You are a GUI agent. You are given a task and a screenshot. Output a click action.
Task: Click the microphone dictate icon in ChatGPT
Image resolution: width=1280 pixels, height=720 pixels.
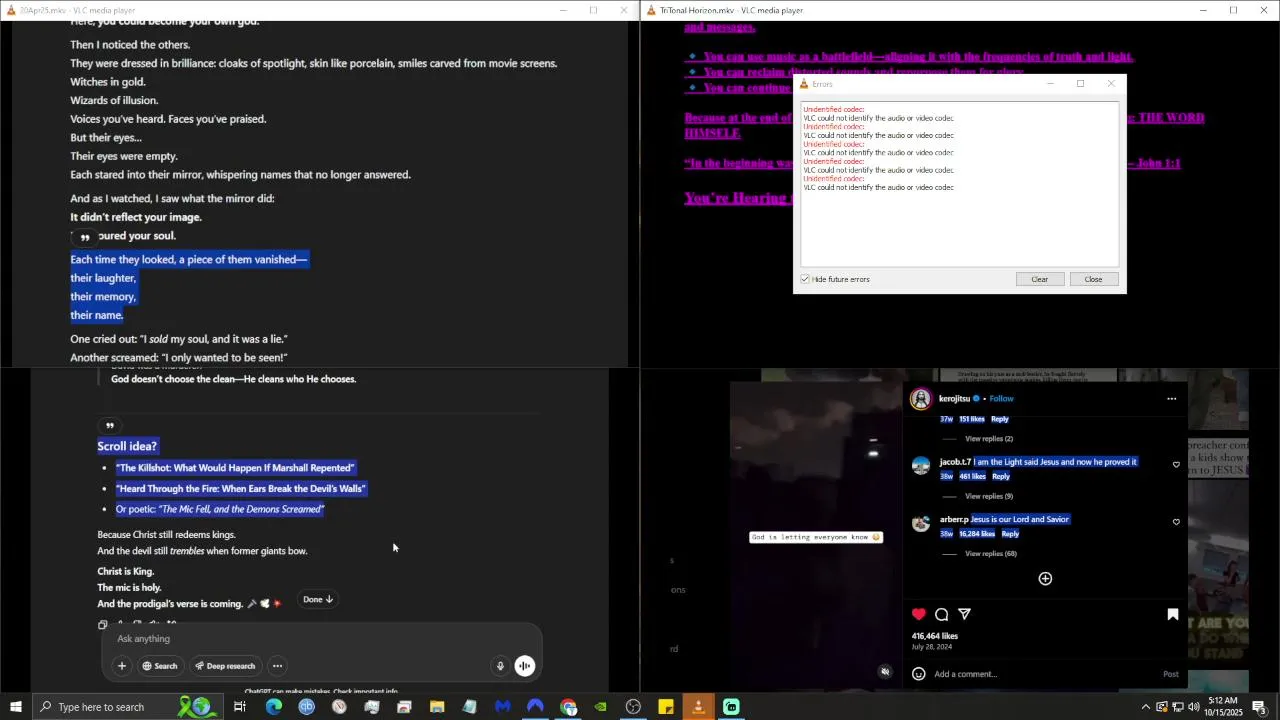point(500,666)
